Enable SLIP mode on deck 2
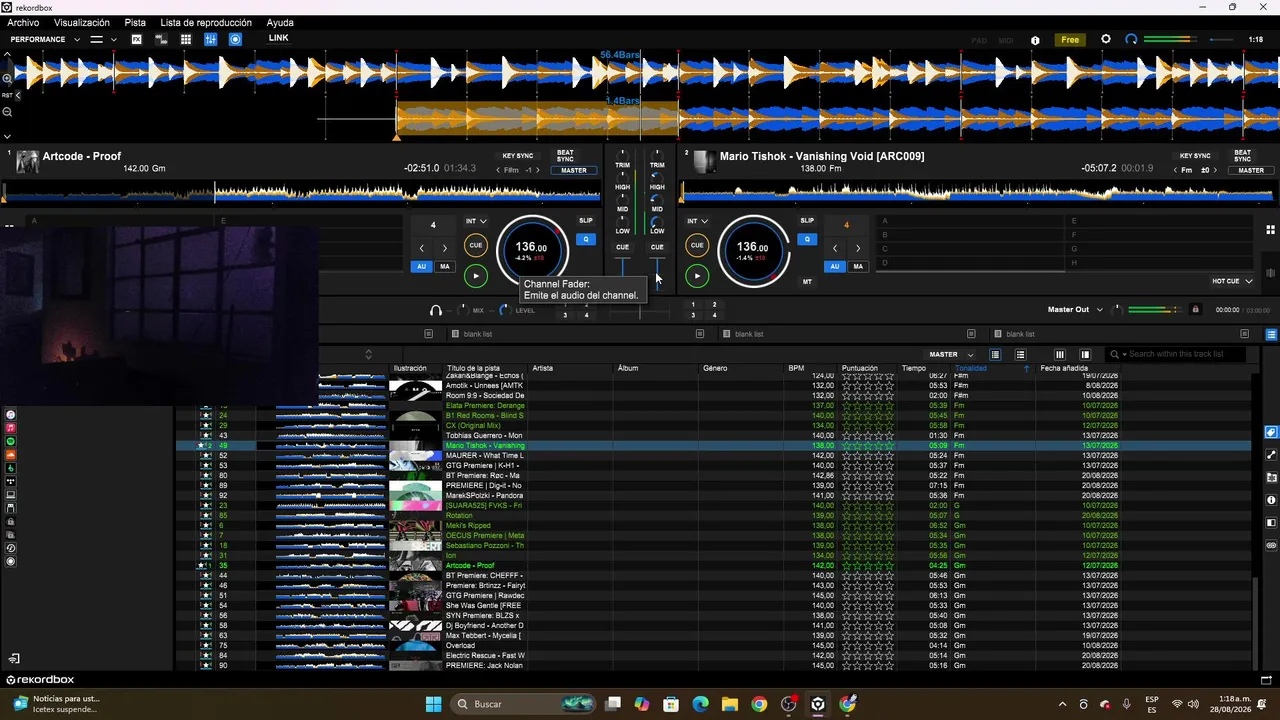Screen dimensions: 1280x720 pyautogui.click(x=807, y=220)
